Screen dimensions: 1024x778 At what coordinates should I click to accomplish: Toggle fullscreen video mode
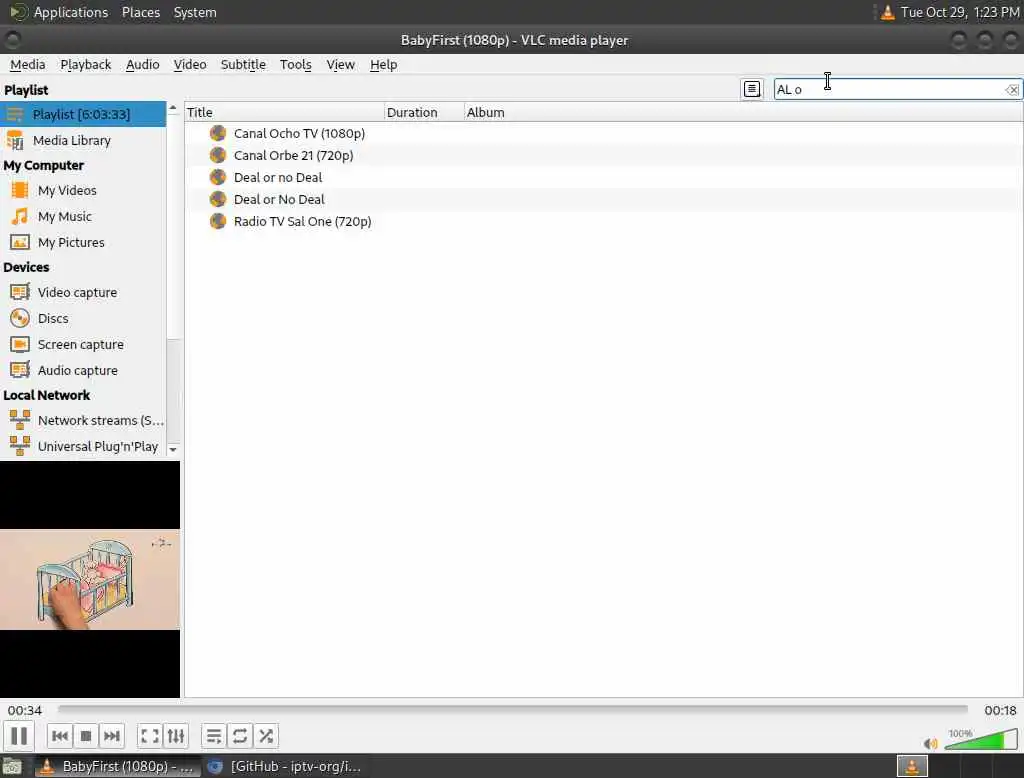click(150, 736)
